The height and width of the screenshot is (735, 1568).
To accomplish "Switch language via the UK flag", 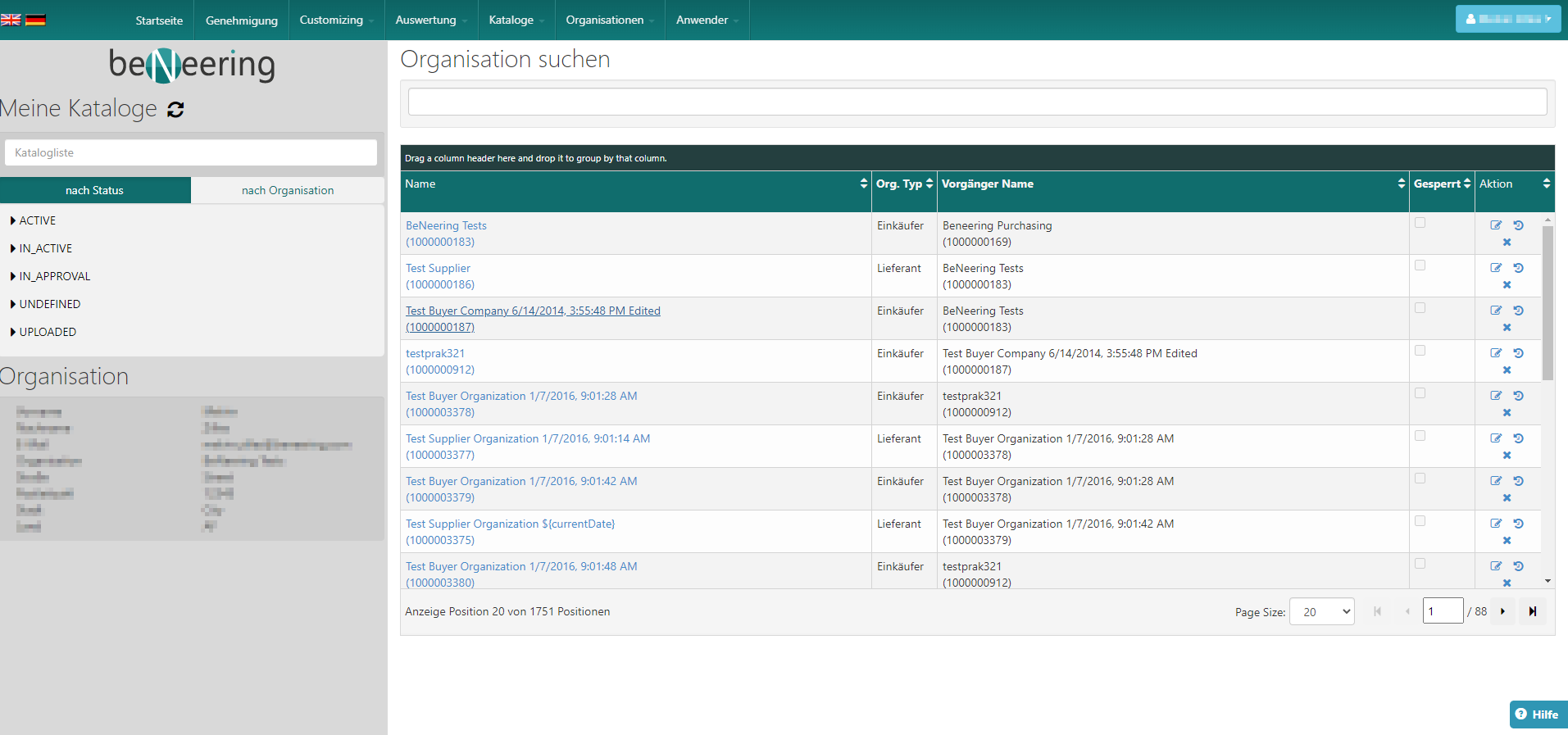I will [x=11, y=20].
